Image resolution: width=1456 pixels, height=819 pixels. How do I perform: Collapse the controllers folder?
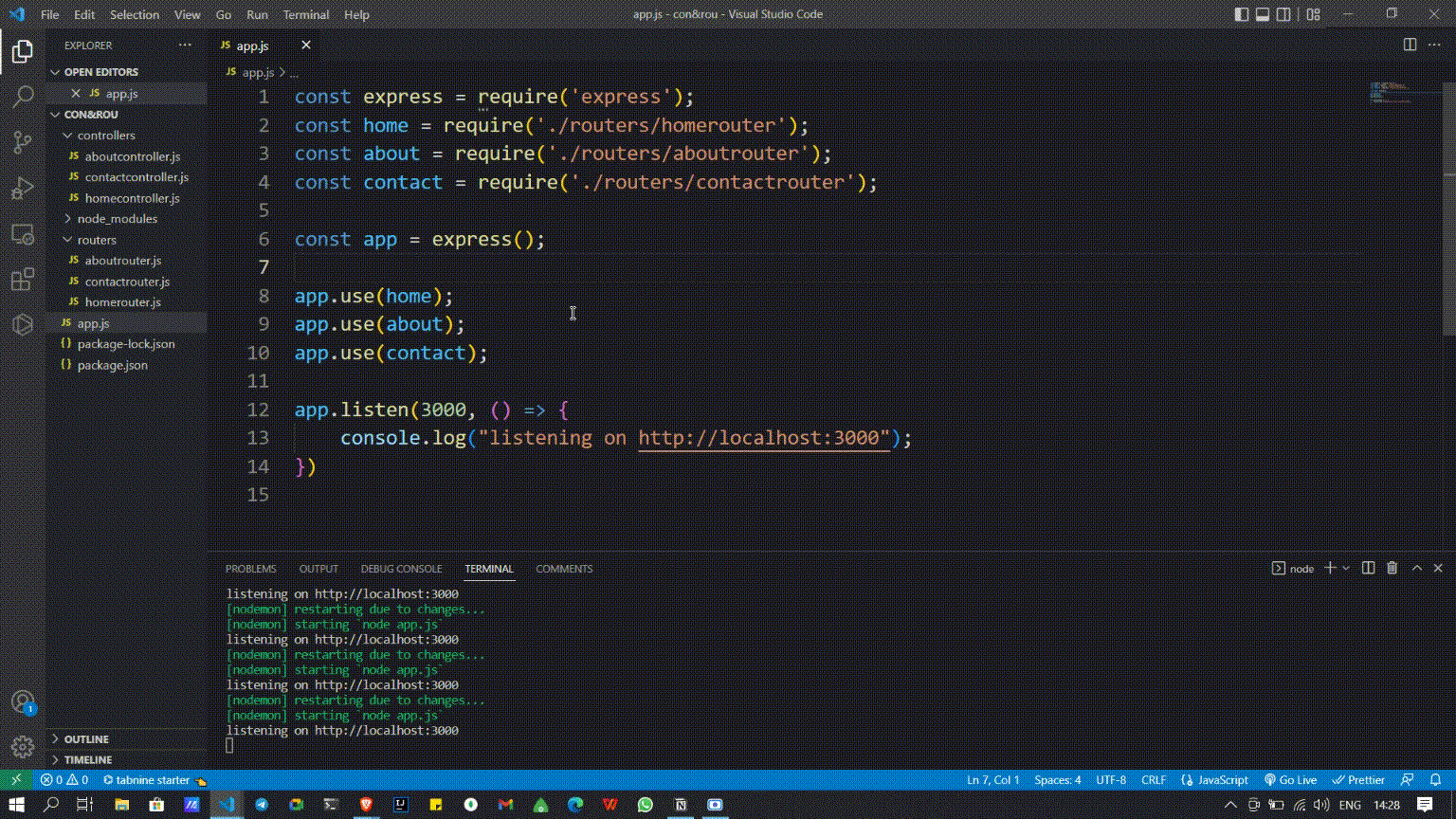click(126, 136)
